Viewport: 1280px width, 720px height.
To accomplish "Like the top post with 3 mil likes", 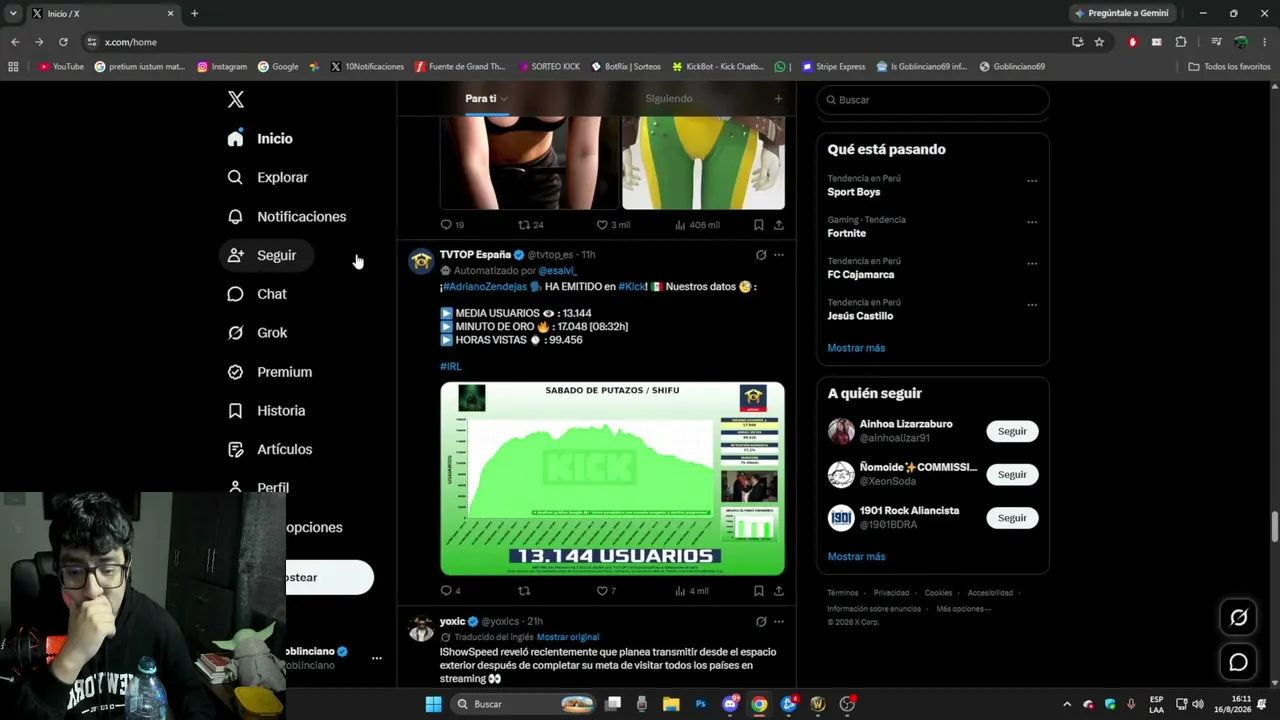I will 602,225.
